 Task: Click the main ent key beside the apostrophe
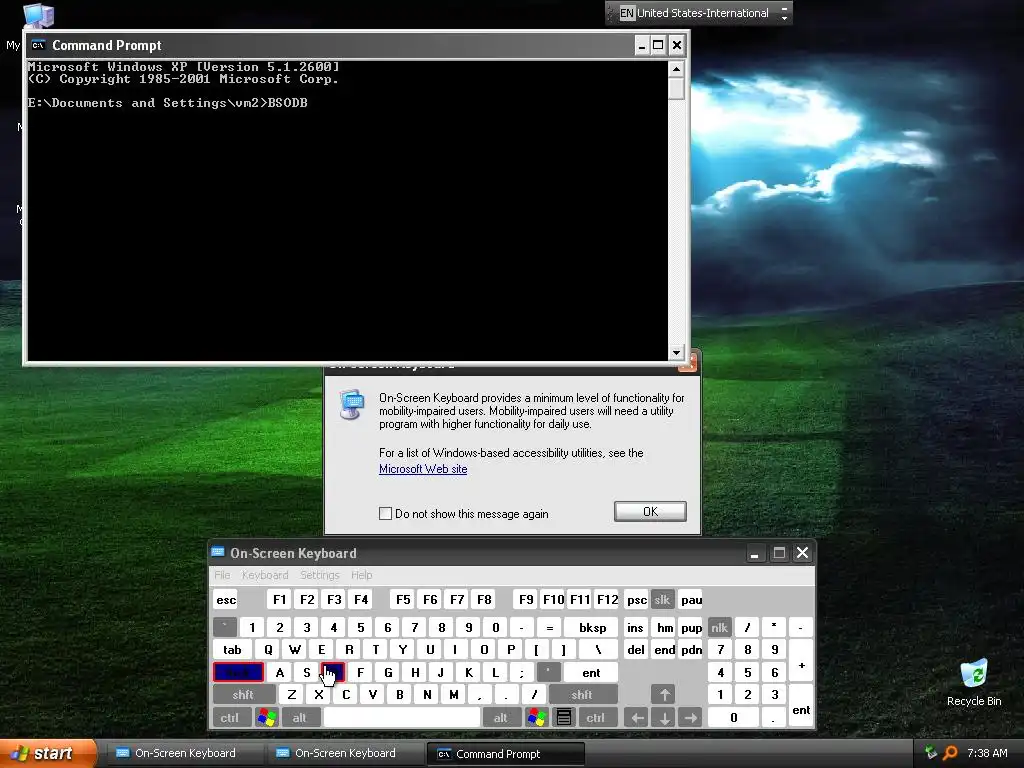tap(591, 672)
